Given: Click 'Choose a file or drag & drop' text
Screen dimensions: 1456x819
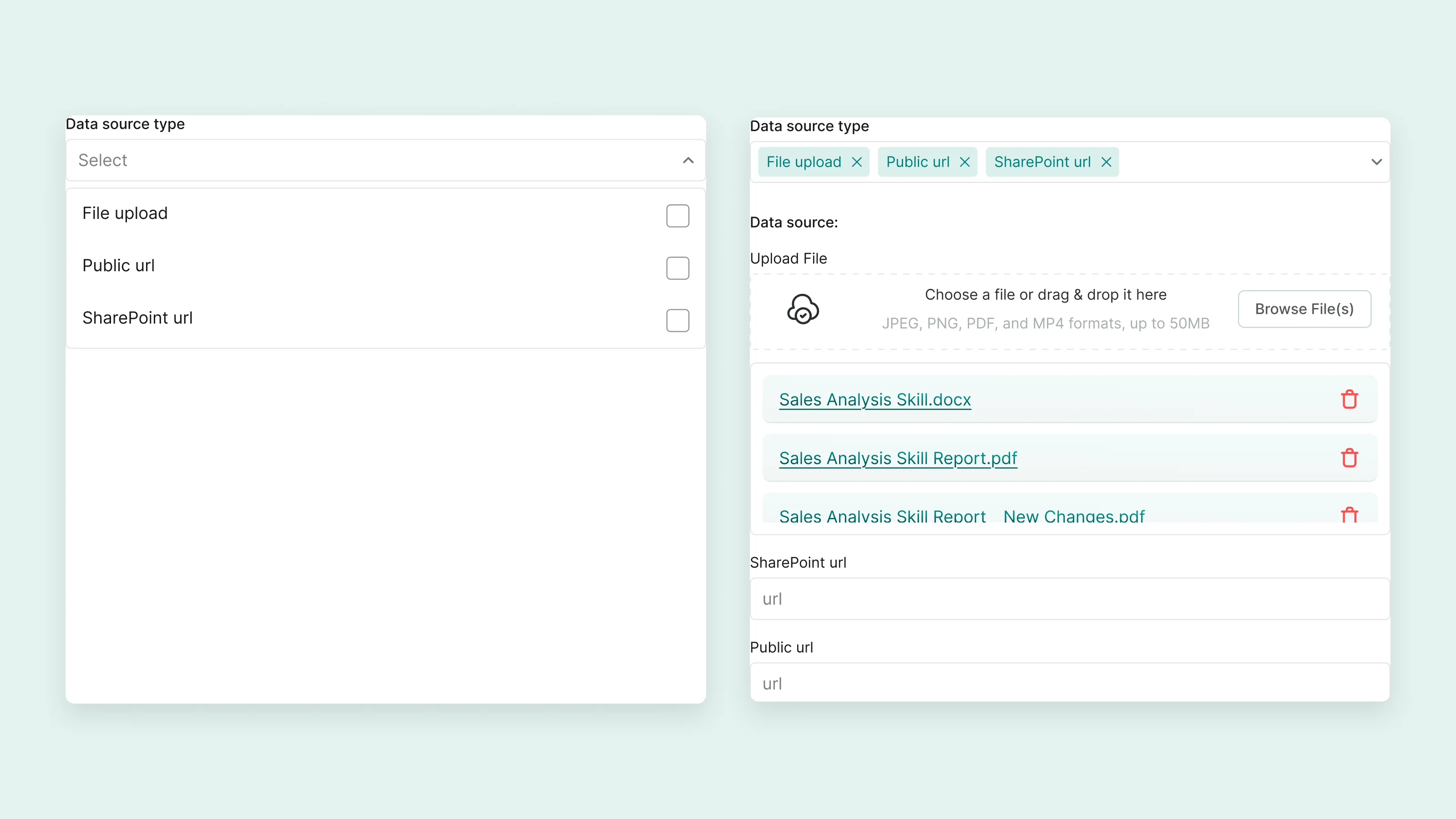Looking at the screenshot, I should (1045, 295).
